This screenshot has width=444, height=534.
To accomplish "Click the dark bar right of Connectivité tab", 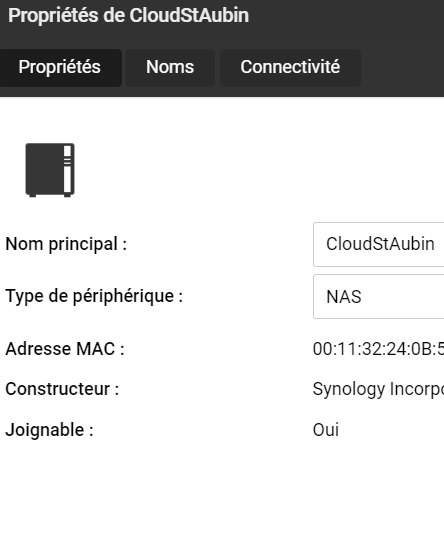I will point(402,67).
